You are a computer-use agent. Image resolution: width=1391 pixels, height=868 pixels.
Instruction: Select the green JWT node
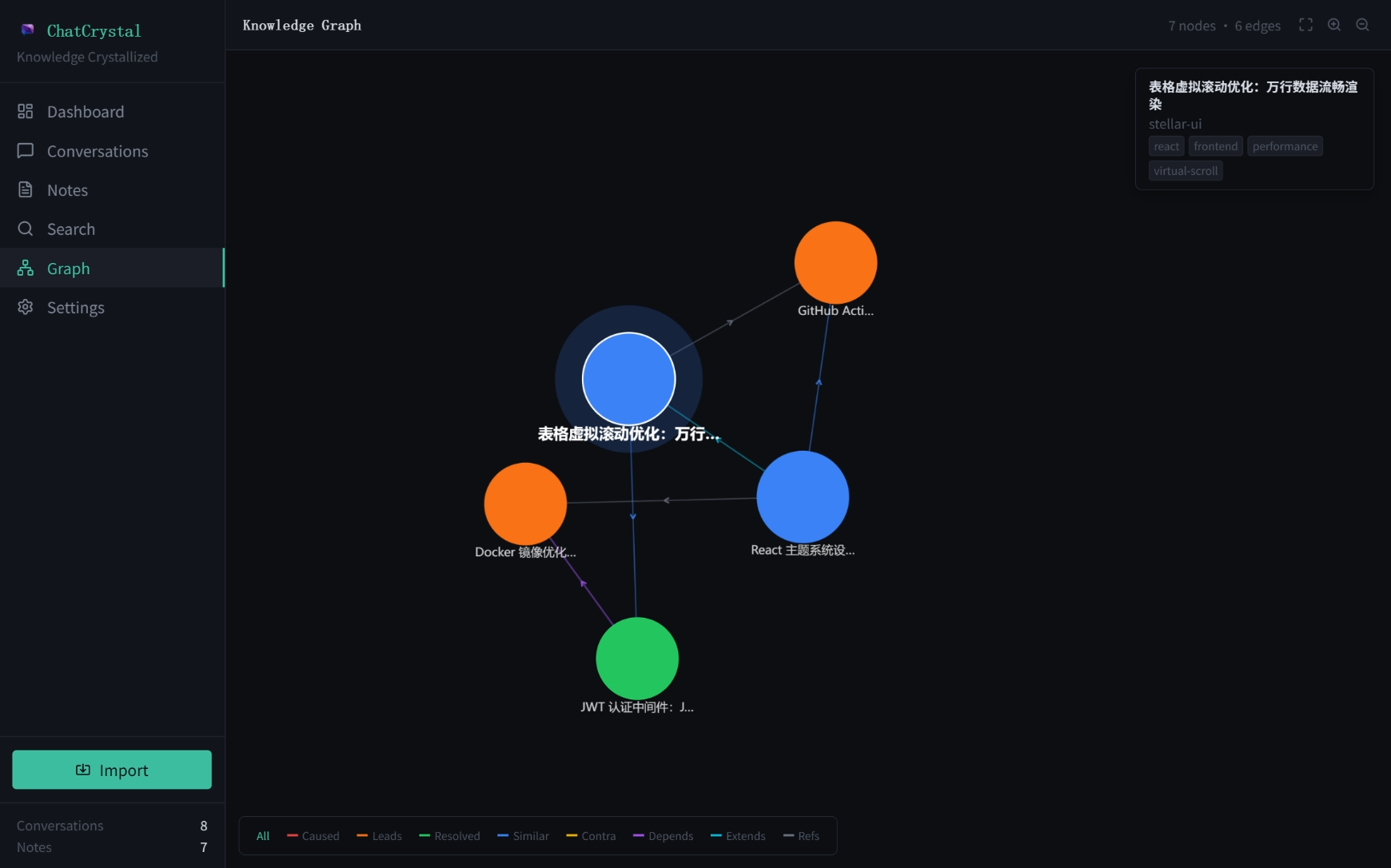pyautogui.click(x=637, y=659)
